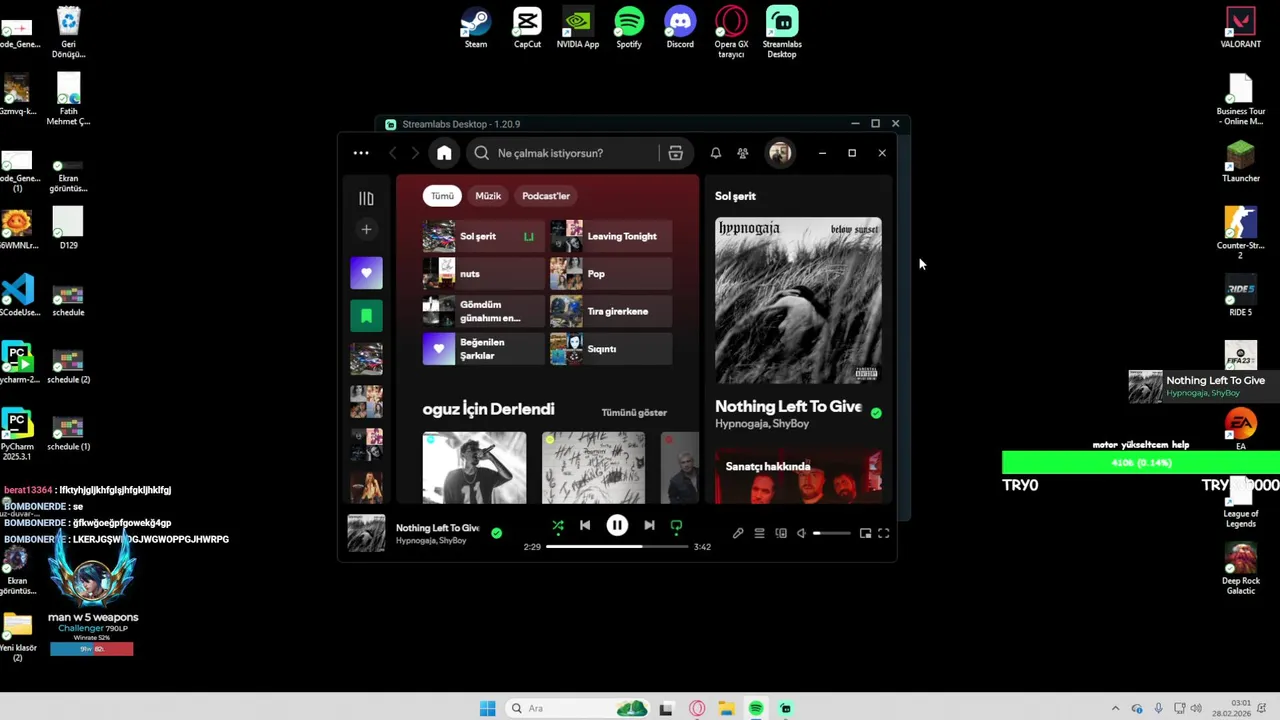
Task: Open the Spotify three-dot menu
Action: [361, 153]
